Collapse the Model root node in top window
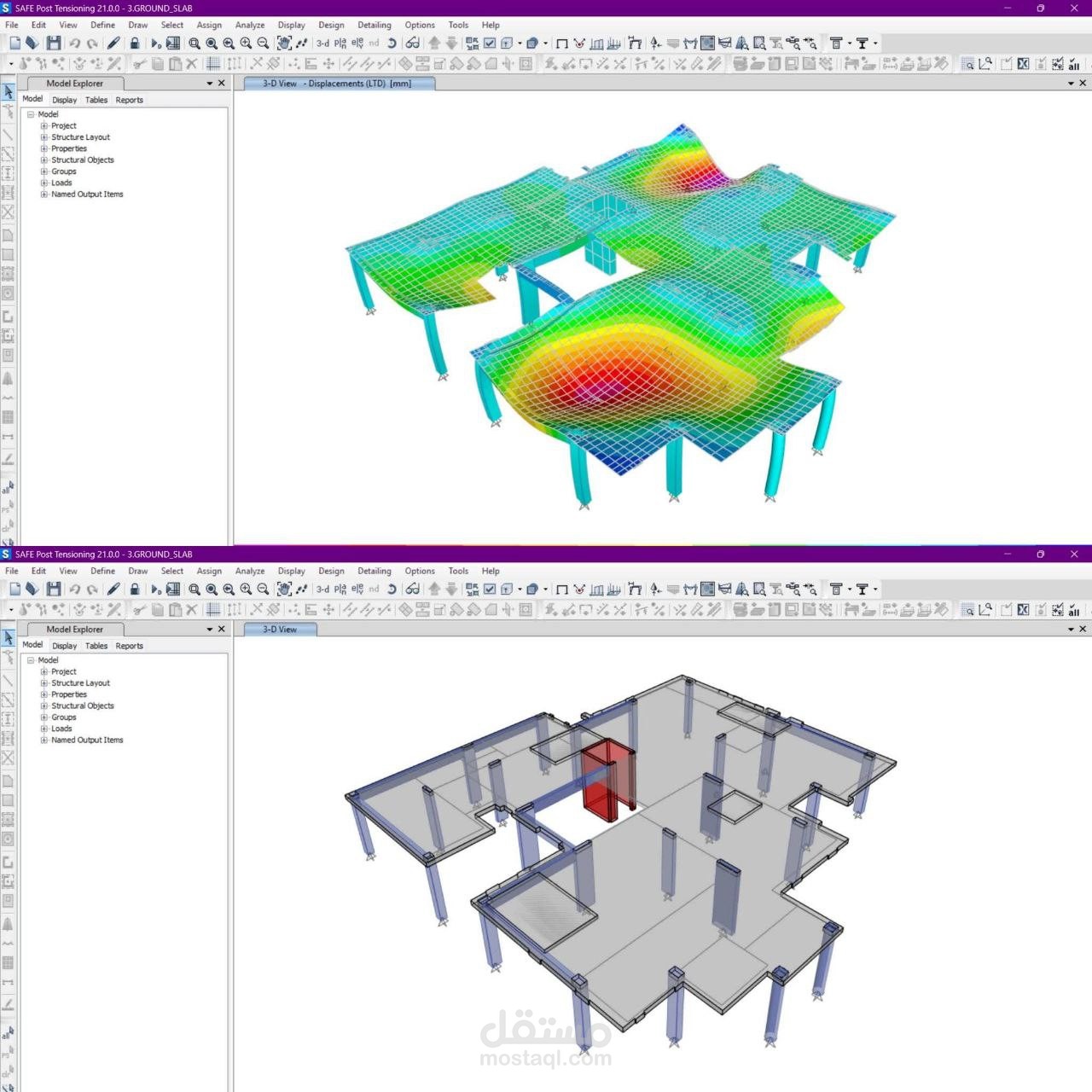Viewport: 1092px width, 1092px height. [x=31, y=114]
